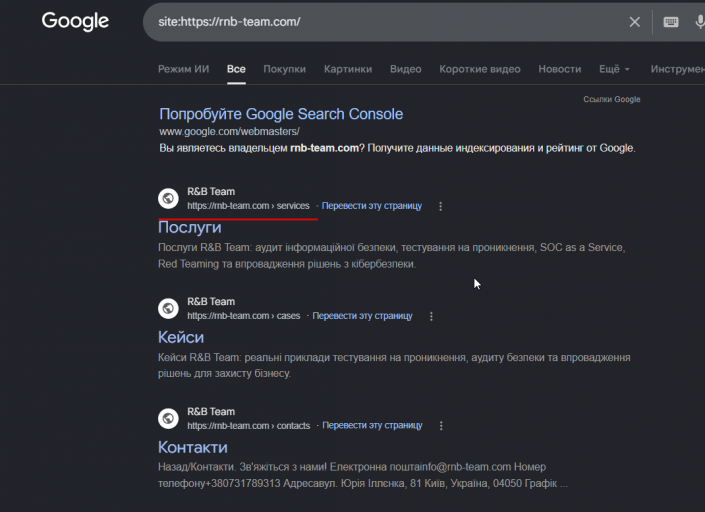The image size is (705, 512).
Task: Open the Кейси search result
Action: click(181, 337)
